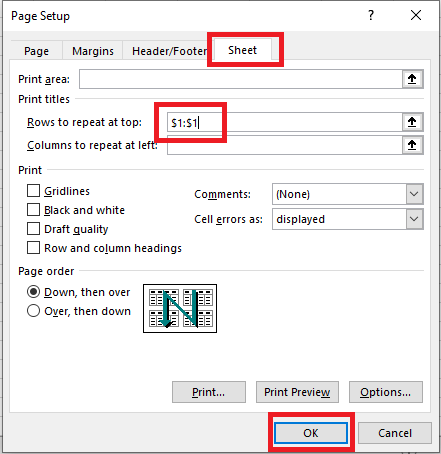Collapse dialog via Print area range icon
Image resolution: width=441 pixels, height=454 pixels.
click(x=412, y=79)
